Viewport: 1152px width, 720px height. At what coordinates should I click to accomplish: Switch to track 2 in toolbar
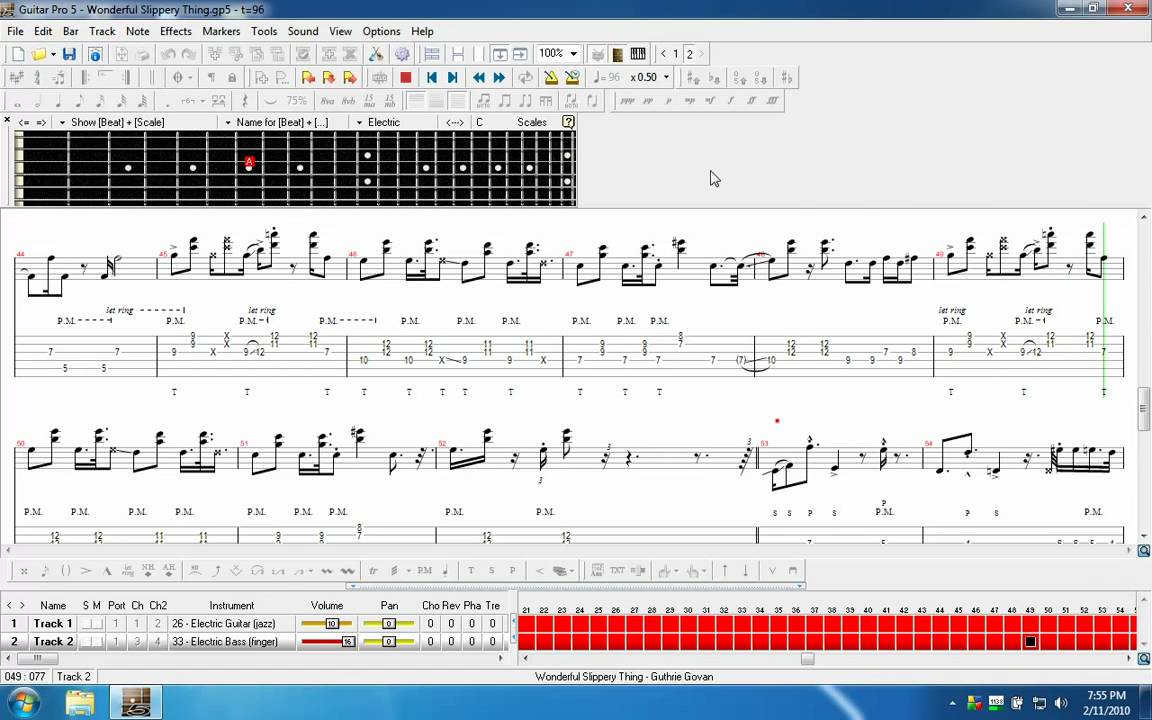tap(689, 54)
